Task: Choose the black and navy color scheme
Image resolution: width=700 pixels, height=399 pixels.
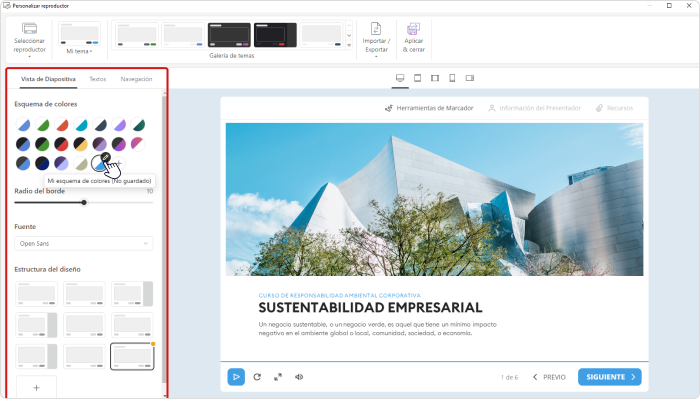Action: [x=42, y=163]
